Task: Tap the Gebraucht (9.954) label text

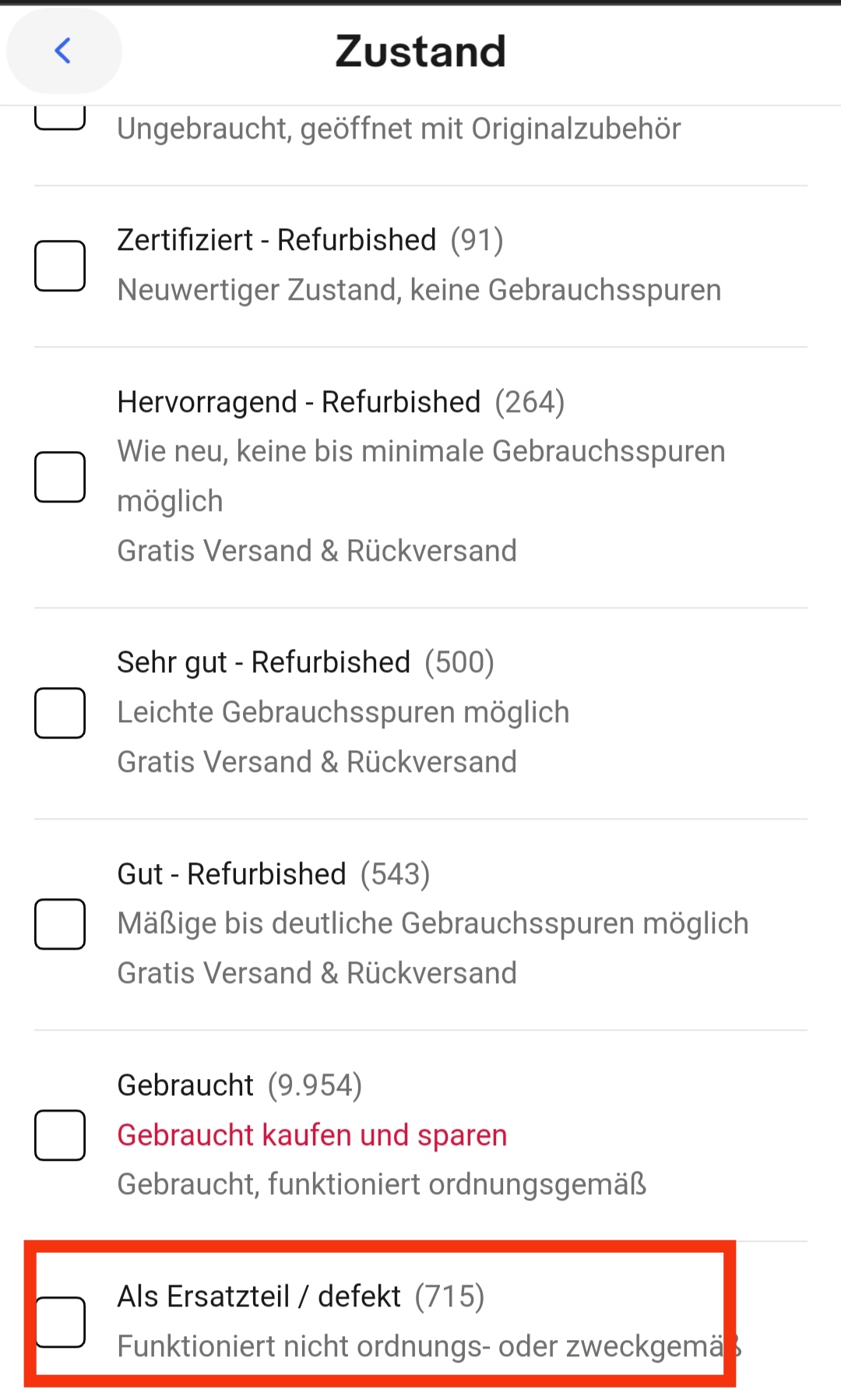Action: [185, 1085]
